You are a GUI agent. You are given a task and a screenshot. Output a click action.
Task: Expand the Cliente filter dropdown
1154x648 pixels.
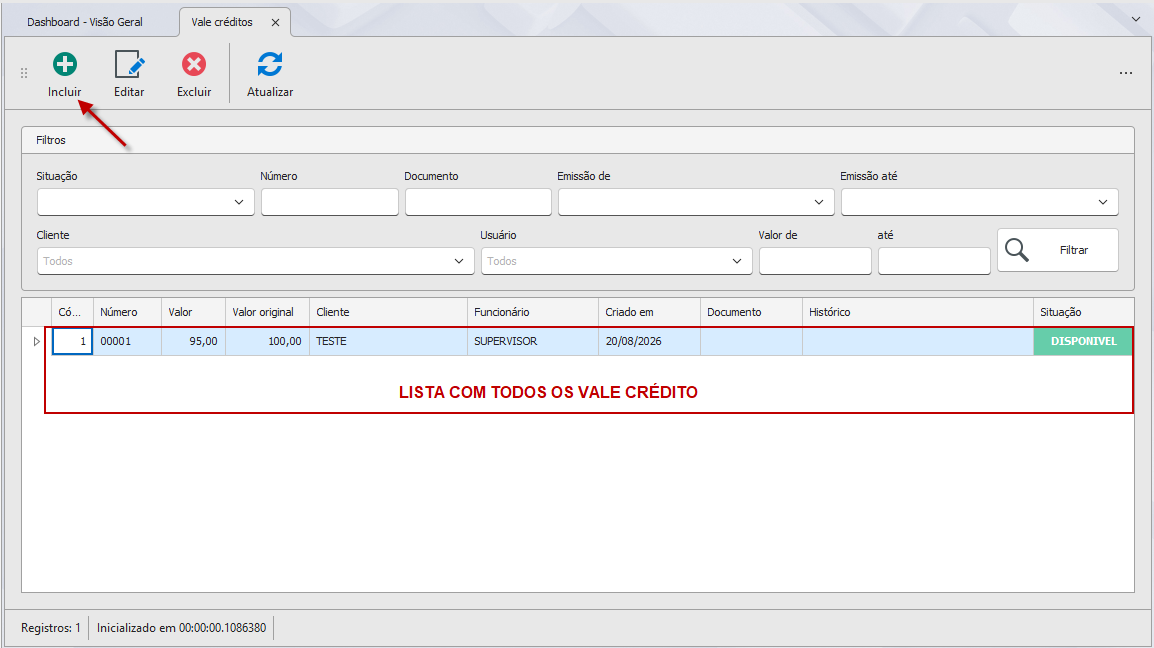459,261
